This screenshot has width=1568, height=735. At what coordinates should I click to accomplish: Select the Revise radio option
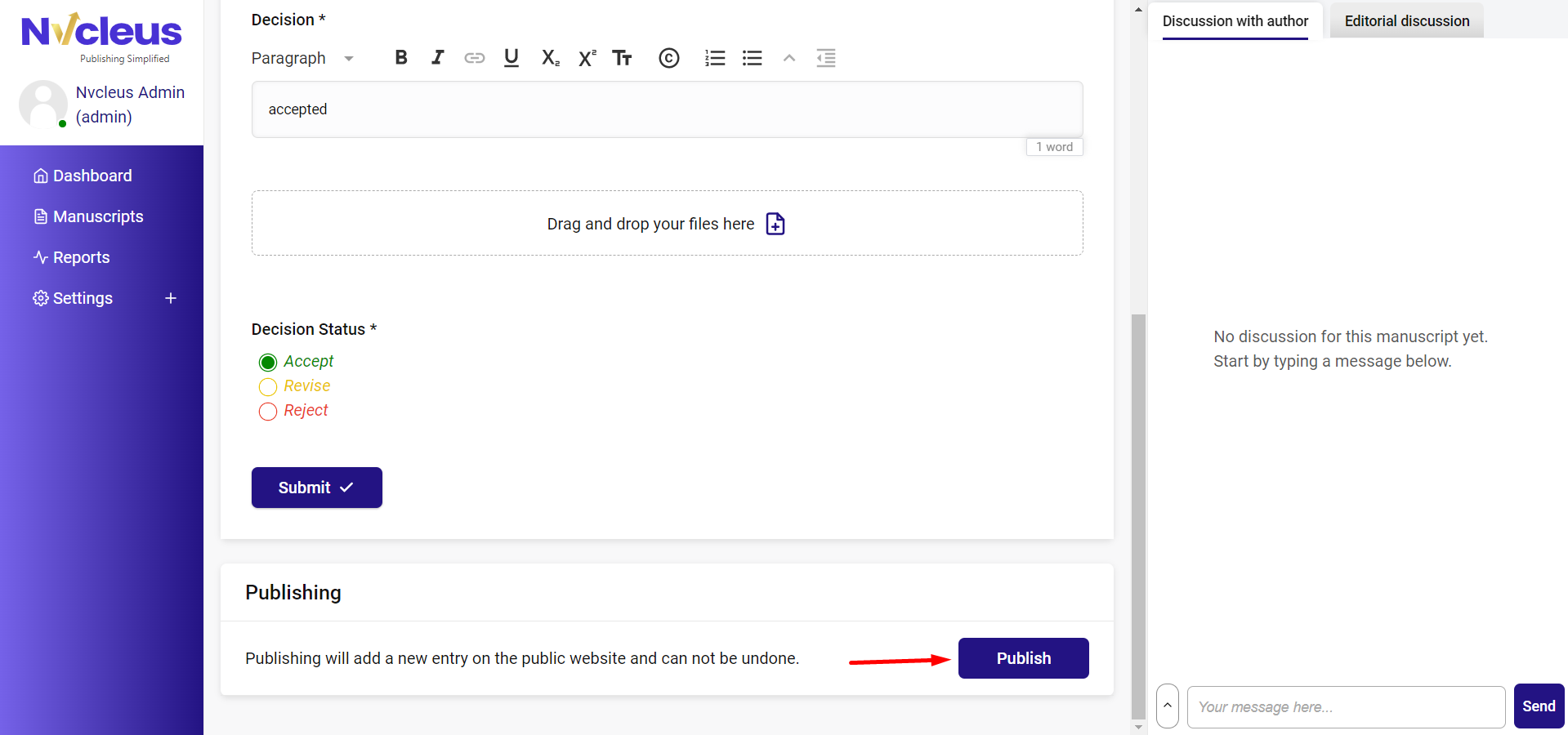tap(268, 386)
